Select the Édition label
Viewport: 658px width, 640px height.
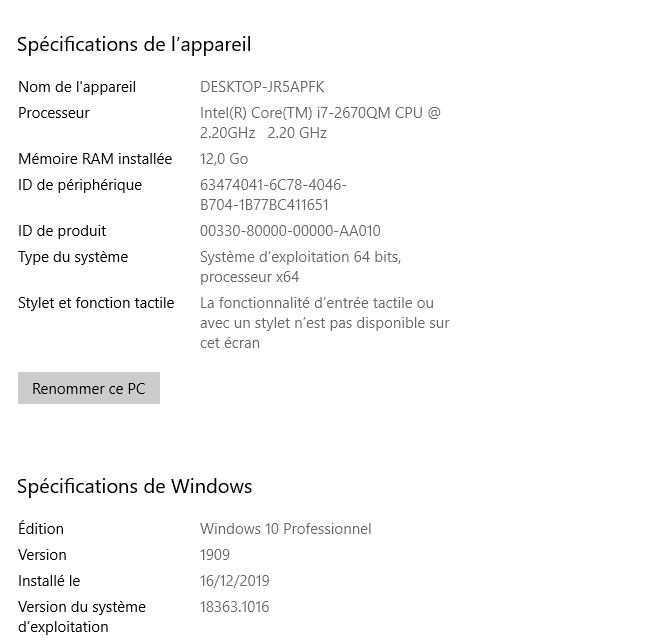[41, 529]
